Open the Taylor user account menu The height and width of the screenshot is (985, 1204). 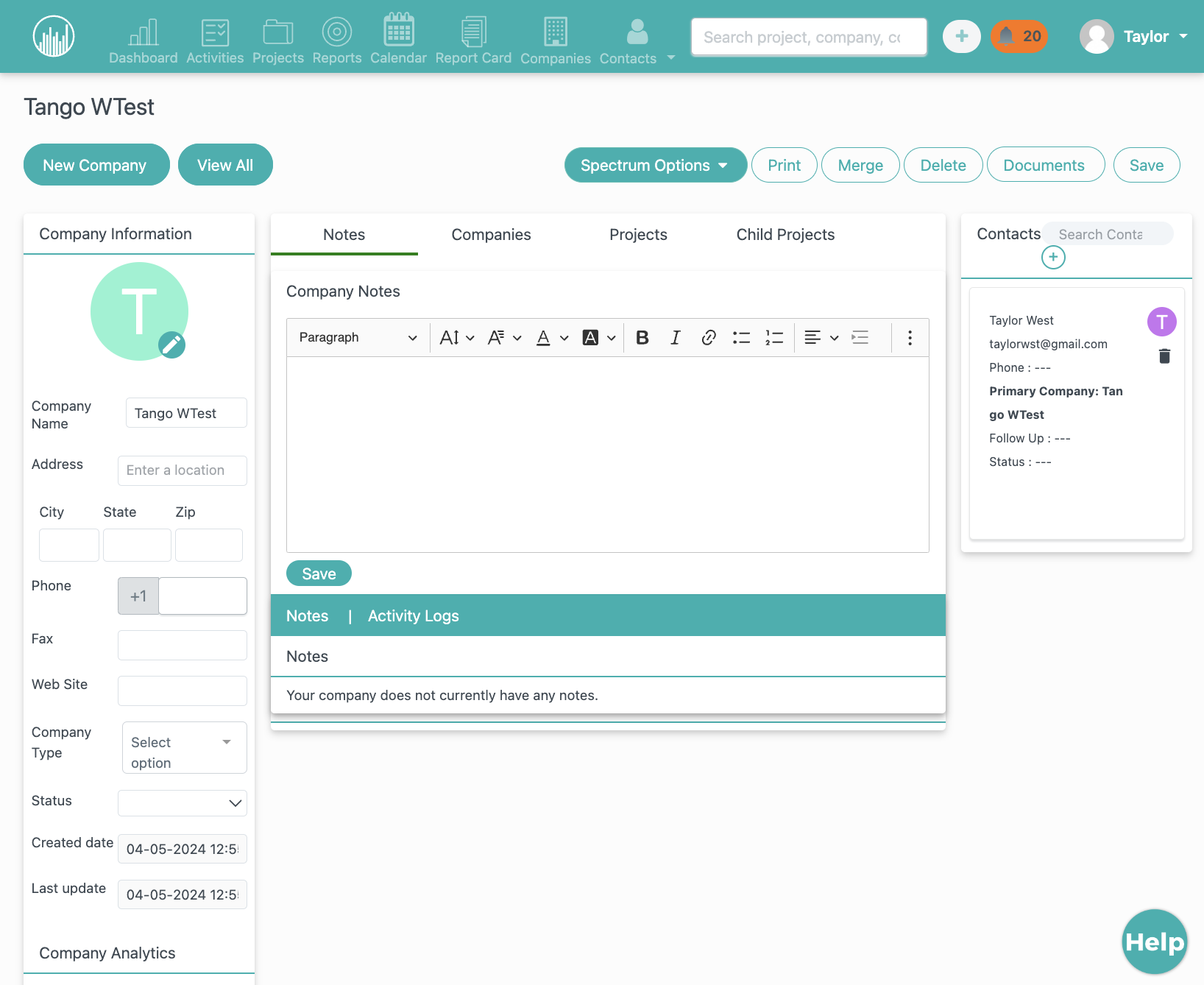(1134, 36)
